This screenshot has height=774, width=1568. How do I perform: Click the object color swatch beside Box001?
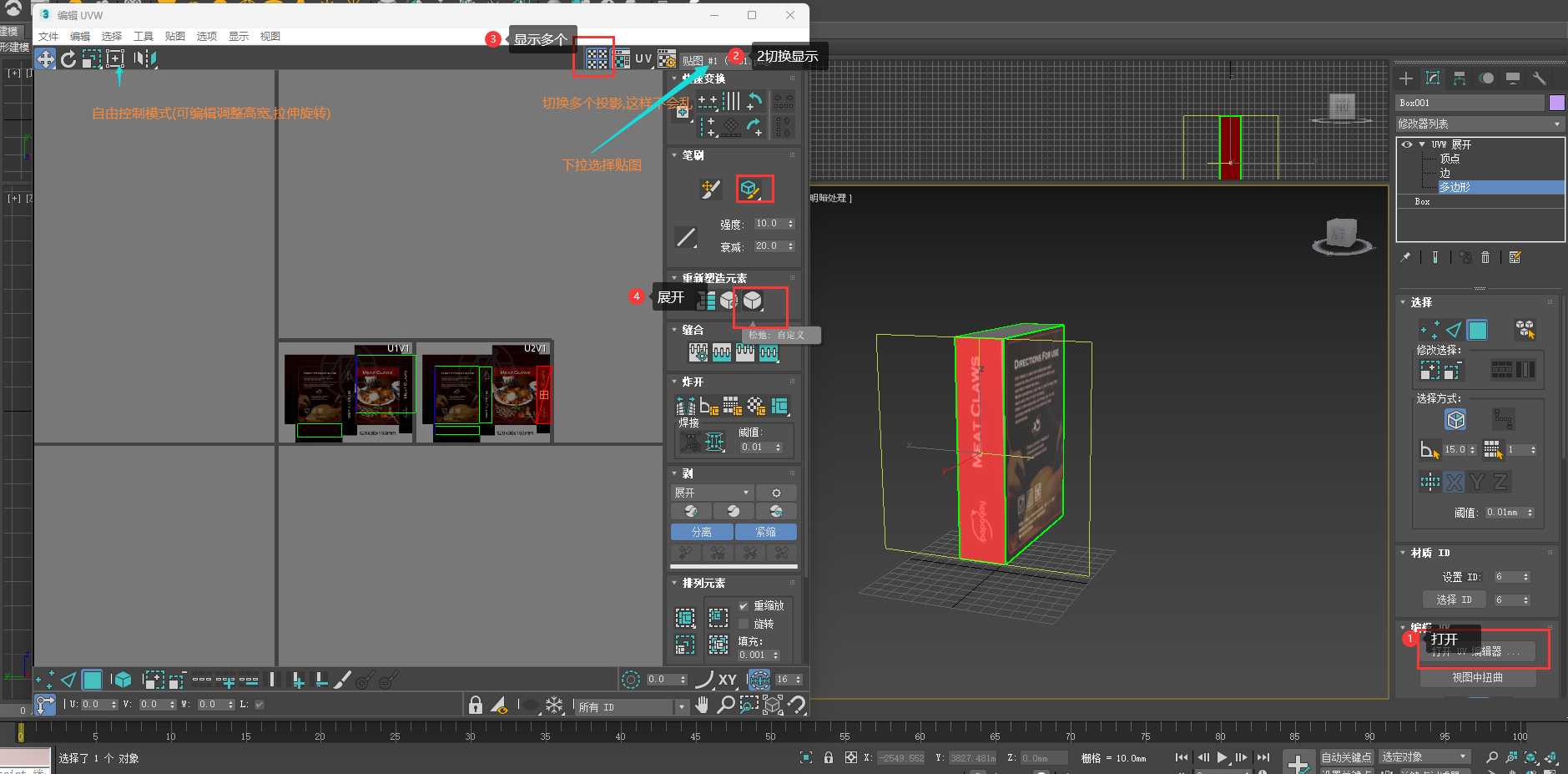pos(1555,102)
